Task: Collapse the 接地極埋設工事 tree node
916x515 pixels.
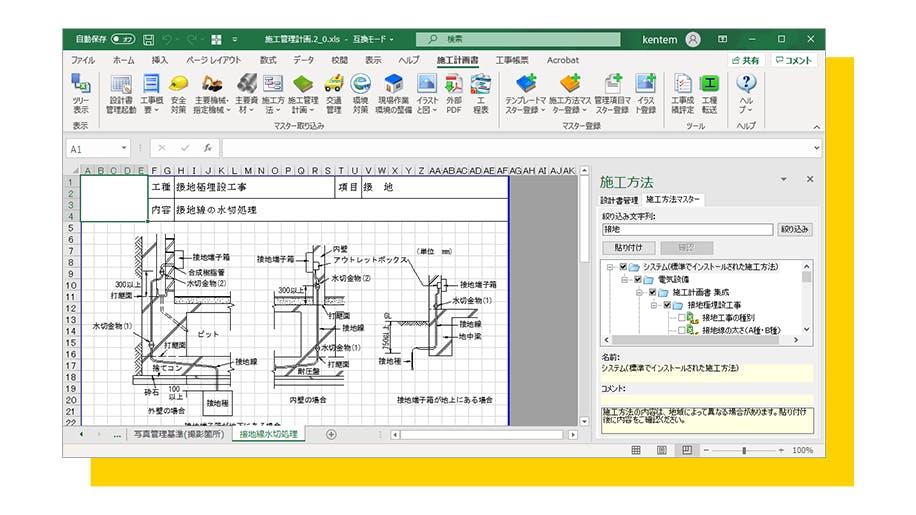Action: coord(654,305)
